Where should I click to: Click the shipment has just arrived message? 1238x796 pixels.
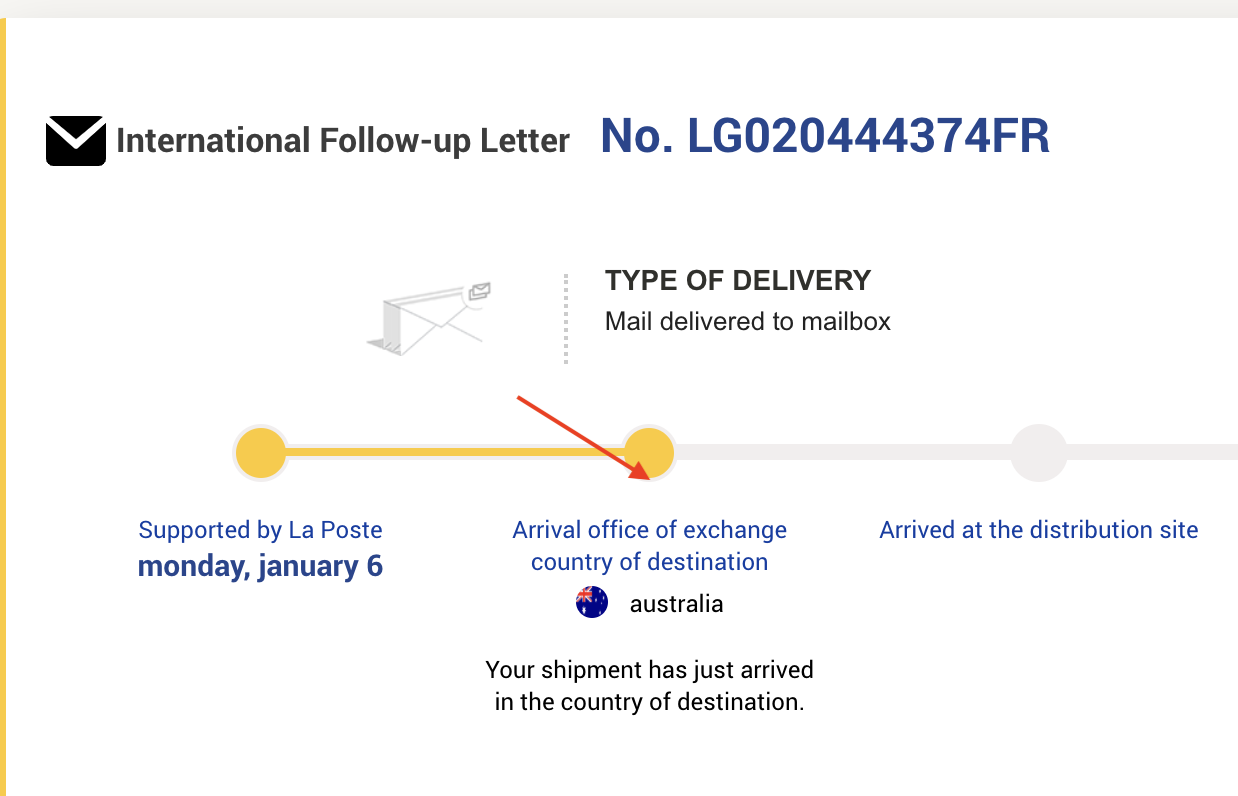point(649,685)
